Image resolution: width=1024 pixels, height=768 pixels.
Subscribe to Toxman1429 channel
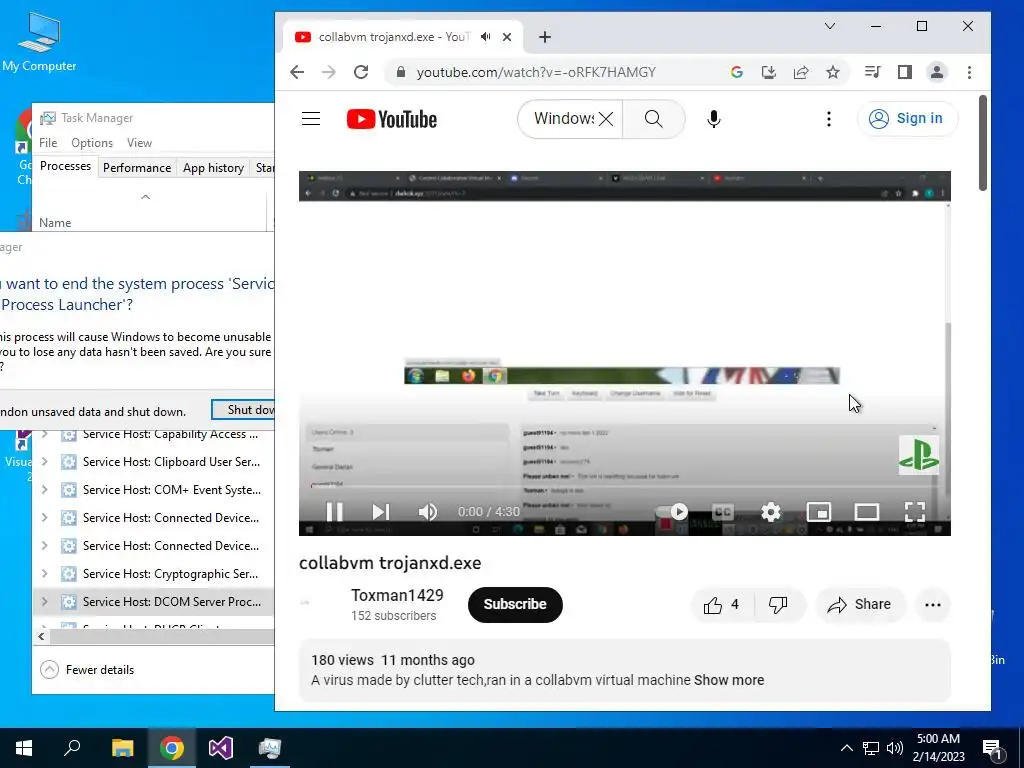pos(515,604)
